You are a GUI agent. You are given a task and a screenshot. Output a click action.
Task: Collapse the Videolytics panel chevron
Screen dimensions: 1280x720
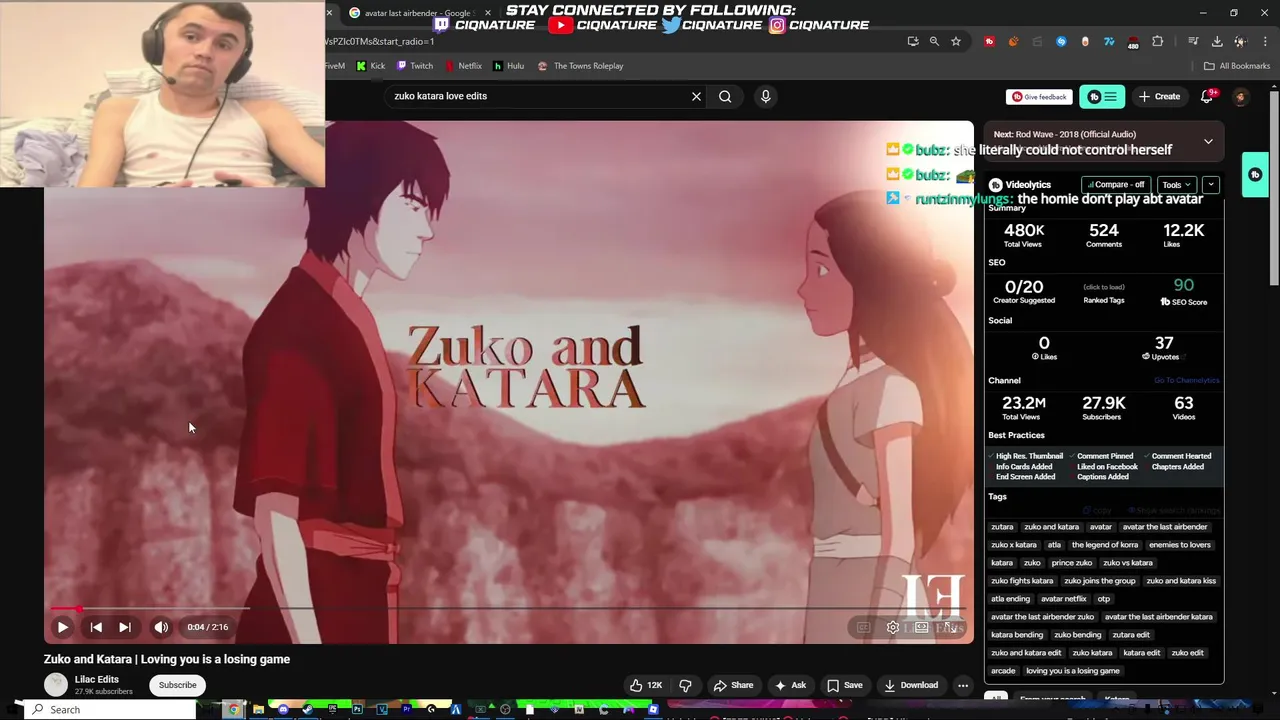1210,185
